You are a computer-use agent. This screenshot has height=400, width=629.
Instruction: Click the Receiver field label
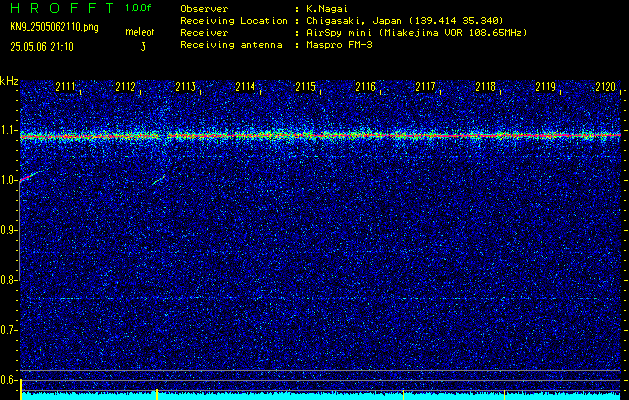pyautogui.click(x=204, y=32)
